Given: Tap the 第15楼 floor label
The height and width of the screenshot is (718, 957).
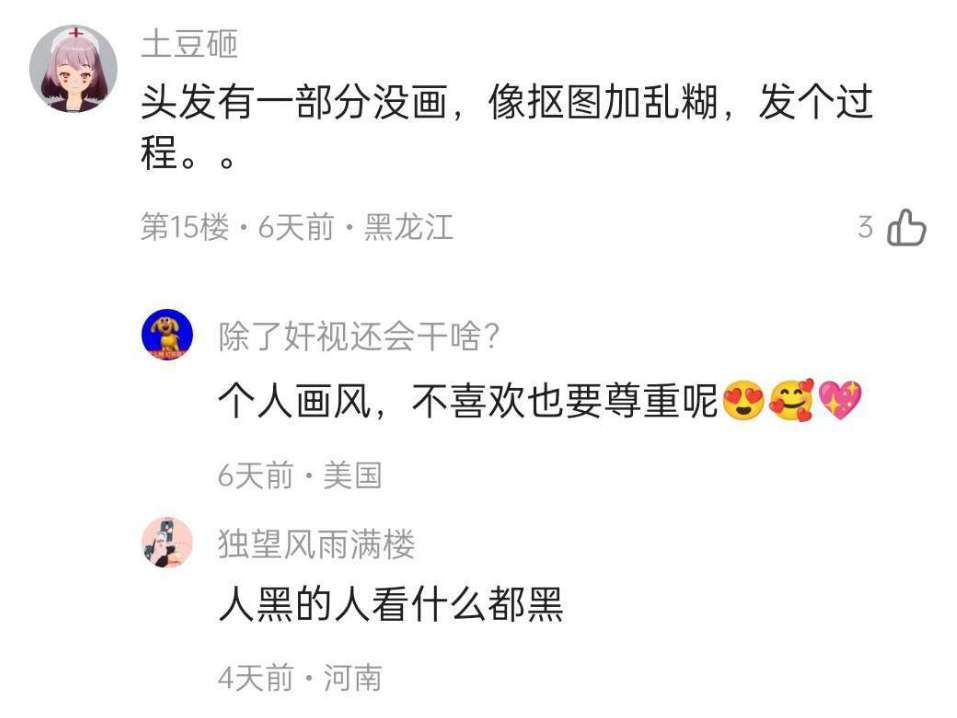Looking at the screenshot, I should (185, 227).
